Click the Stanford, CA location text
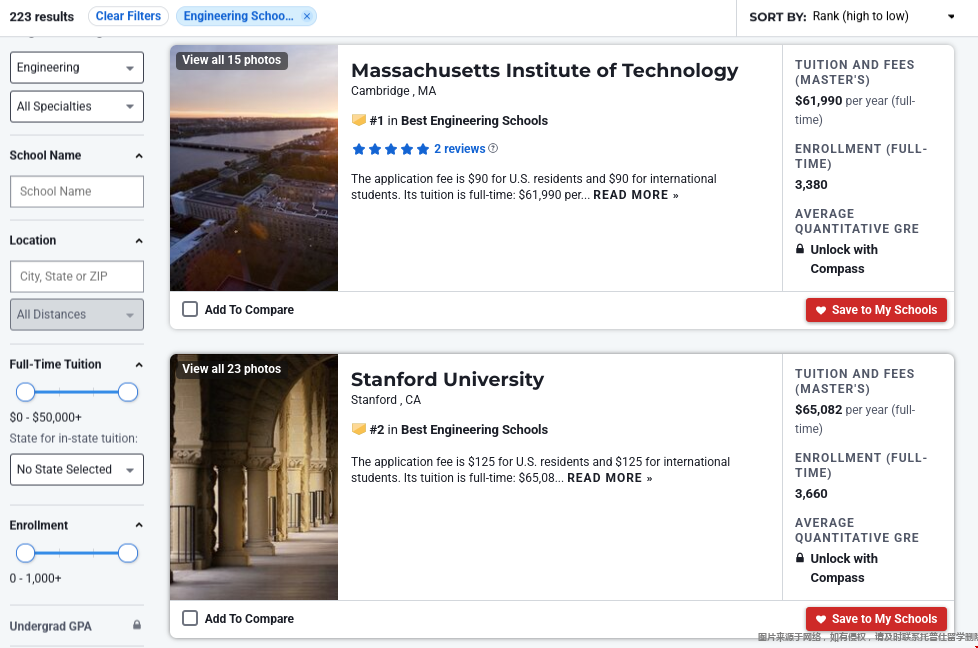 point(386,400)
